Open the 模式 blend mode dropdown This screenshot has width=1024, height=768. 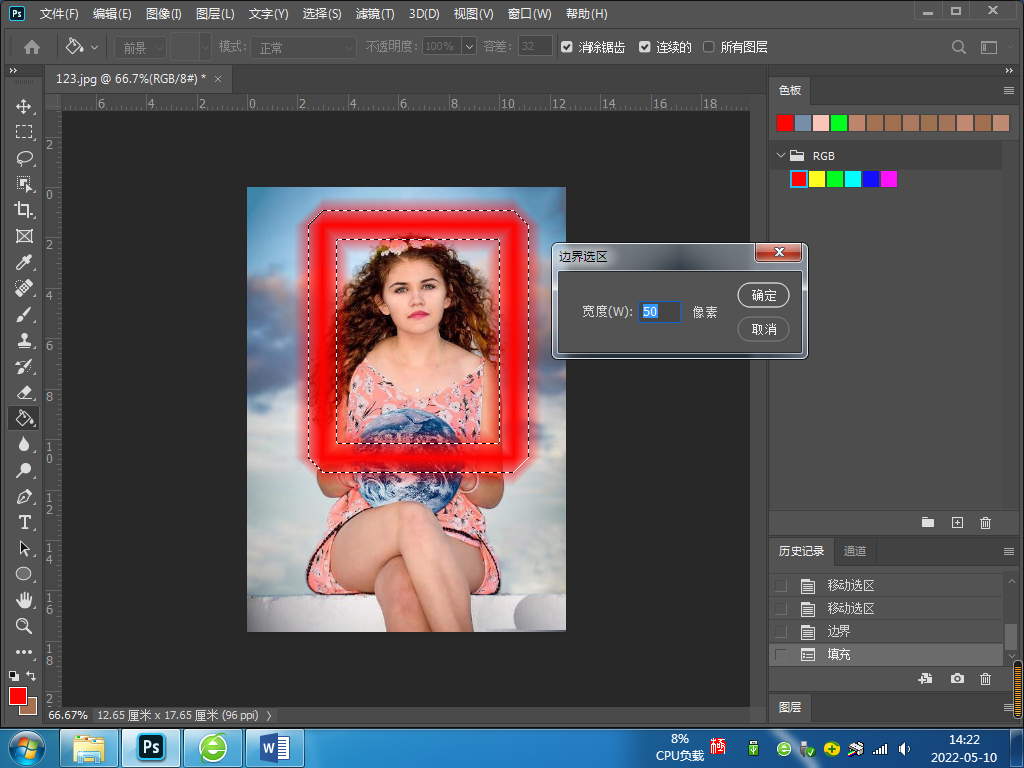pyautogui.click(x=303, y=47)
